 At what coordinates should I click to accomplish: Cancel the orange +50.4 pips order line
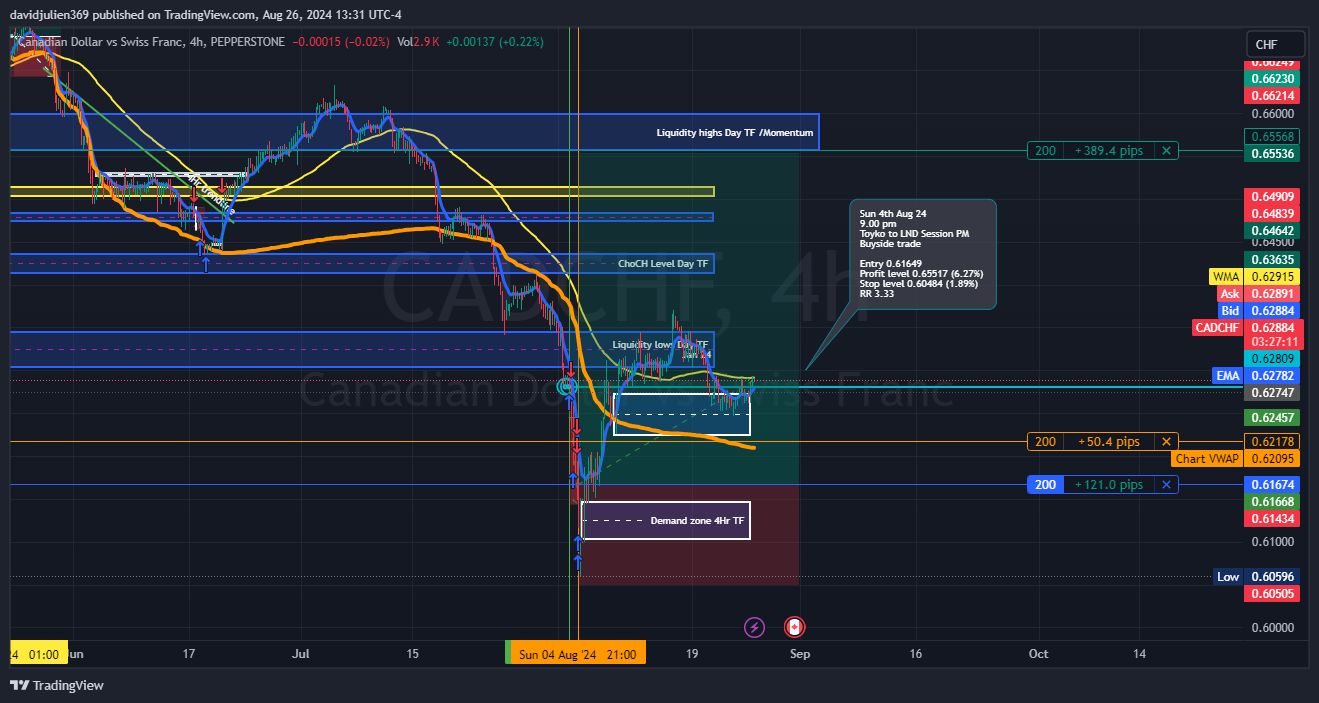(1166, 442)
